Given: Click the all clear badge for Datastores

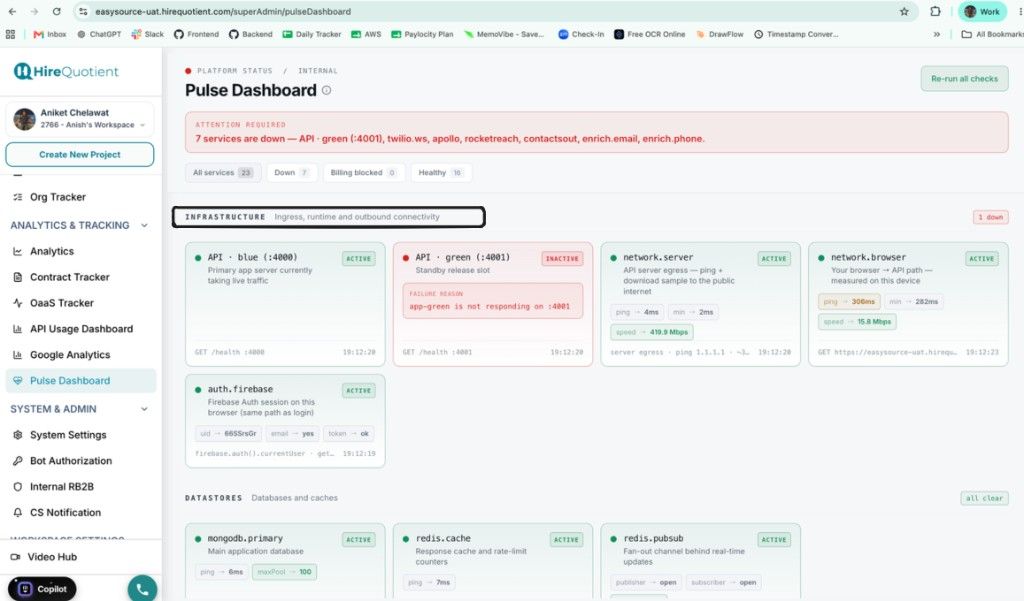Looking at the screenshot, I should coord(984,498).
